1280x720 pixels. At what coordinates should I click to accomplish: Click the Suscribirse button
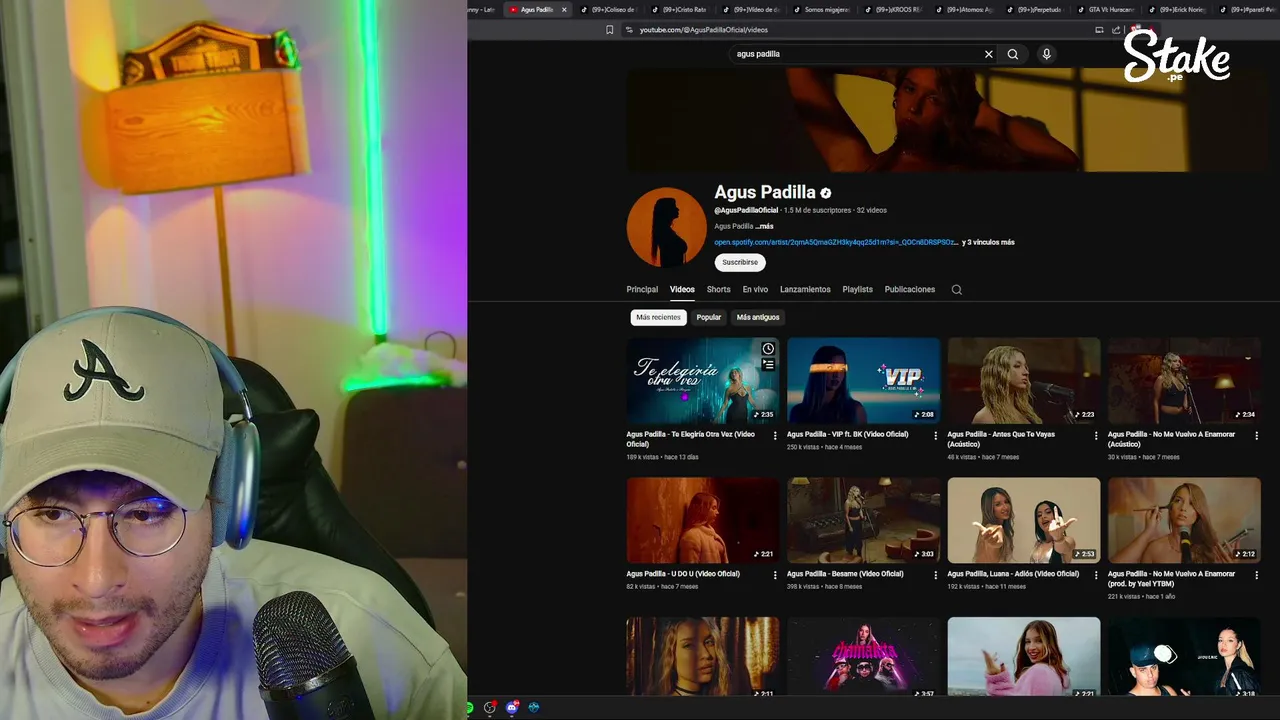[740, 262]
